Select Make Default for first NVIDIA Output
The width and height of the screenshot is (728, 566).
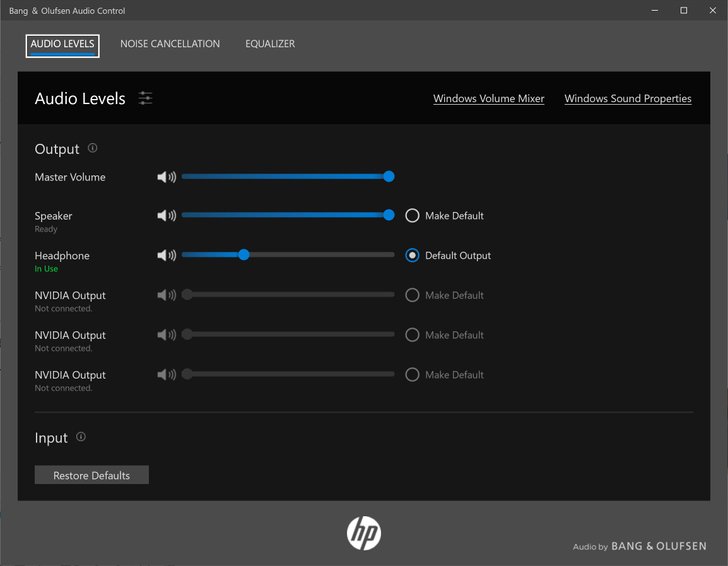[x=412, y=295]
